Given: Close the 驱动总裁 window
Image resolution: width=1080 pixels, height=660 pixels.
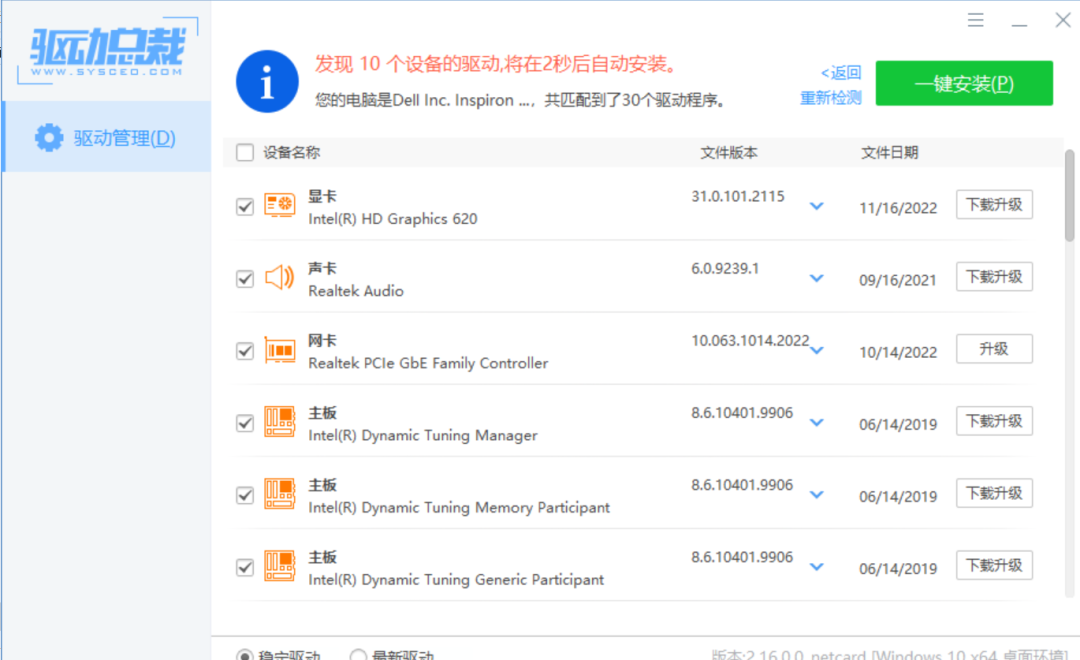Looking at the screenshot, I should pyautogui.click(x=1063, y=20).
